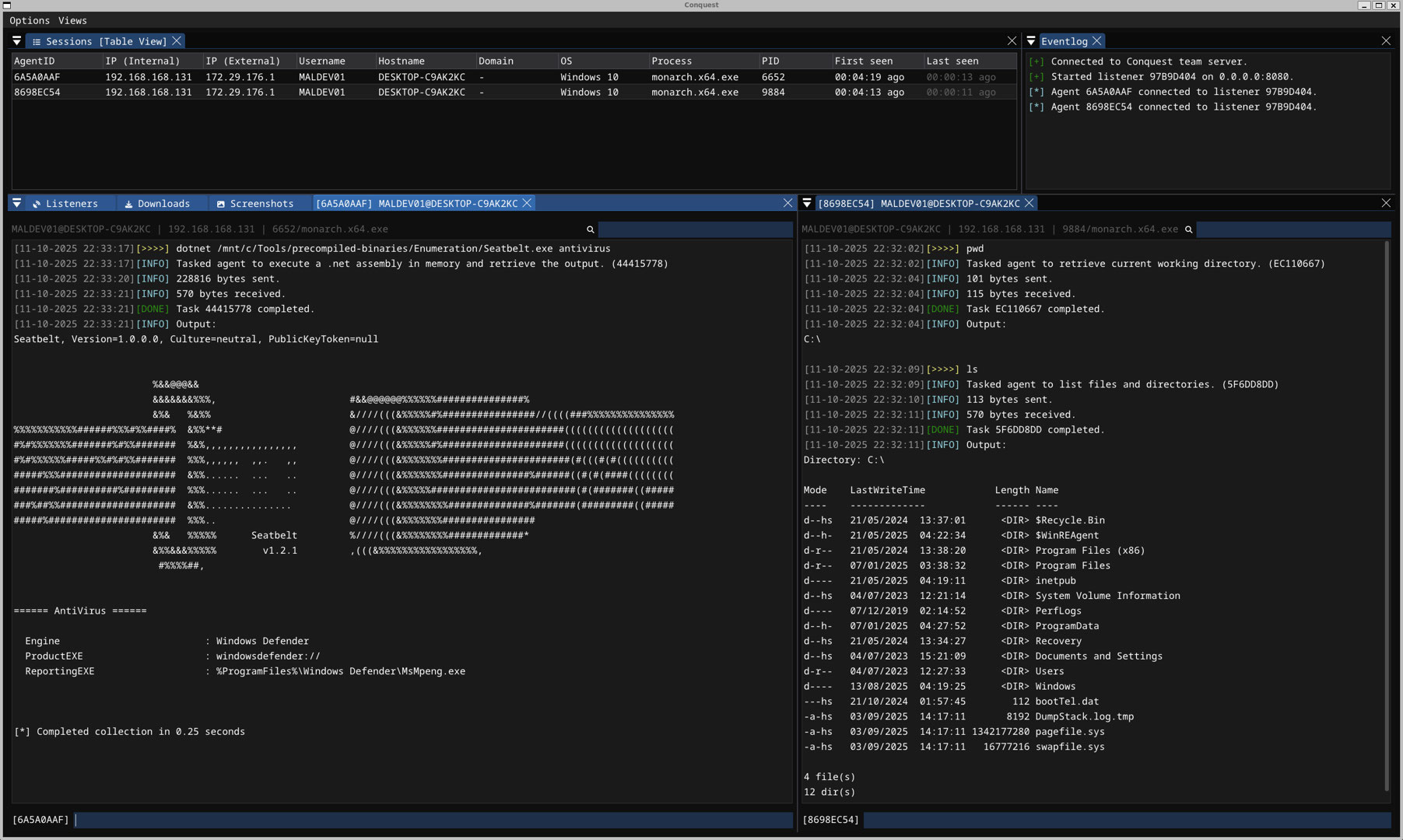The height and width of the screenshot is (840, 1403).
Task: Close the Eventlog tab
Action: click(1097, 41)
